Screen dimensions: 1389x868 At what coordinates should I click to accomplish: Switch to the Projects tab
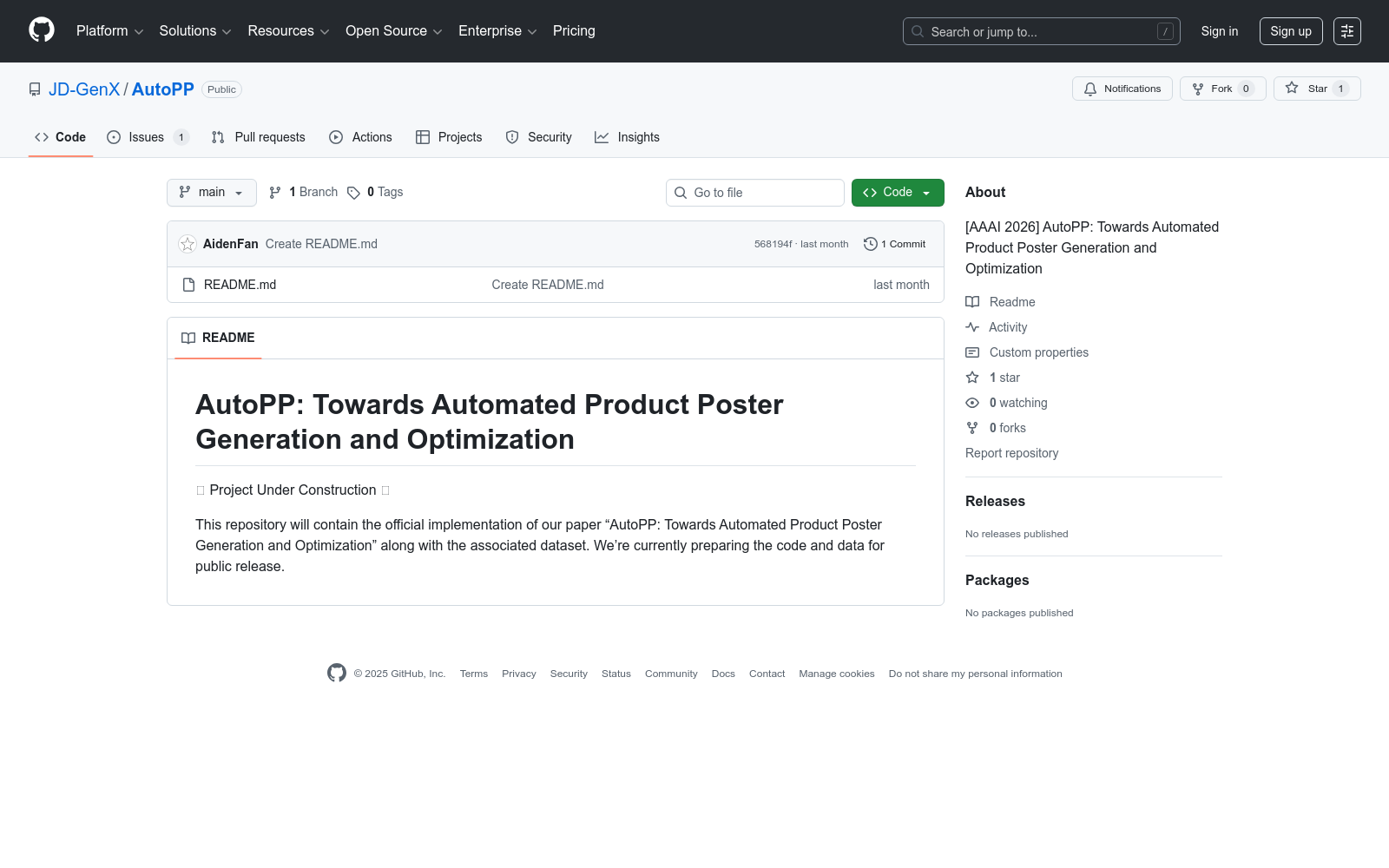(449, 137)
